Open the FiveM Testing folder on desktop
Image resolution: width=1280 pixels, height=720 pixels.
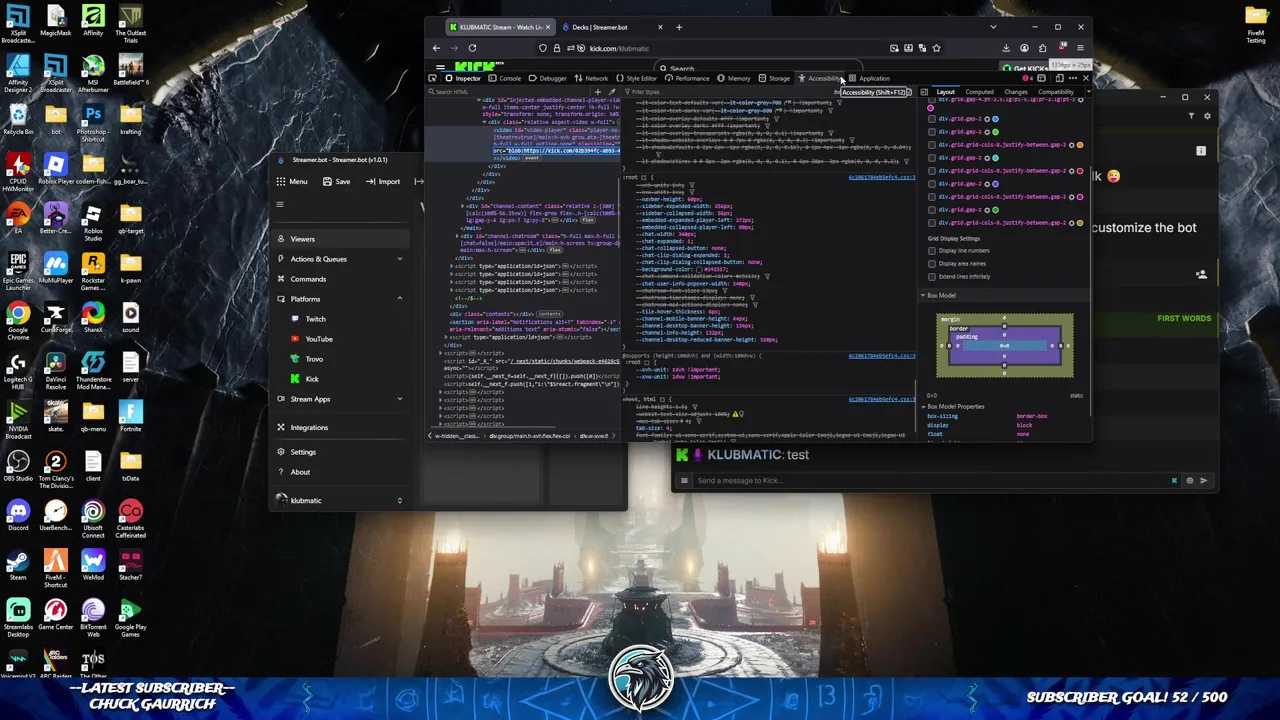click(1256, 25)
